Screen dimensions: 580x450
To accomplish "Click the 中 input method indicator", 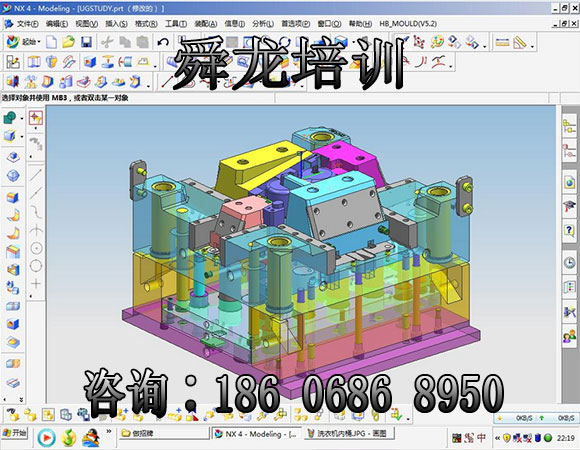I will tap(481, 438).
